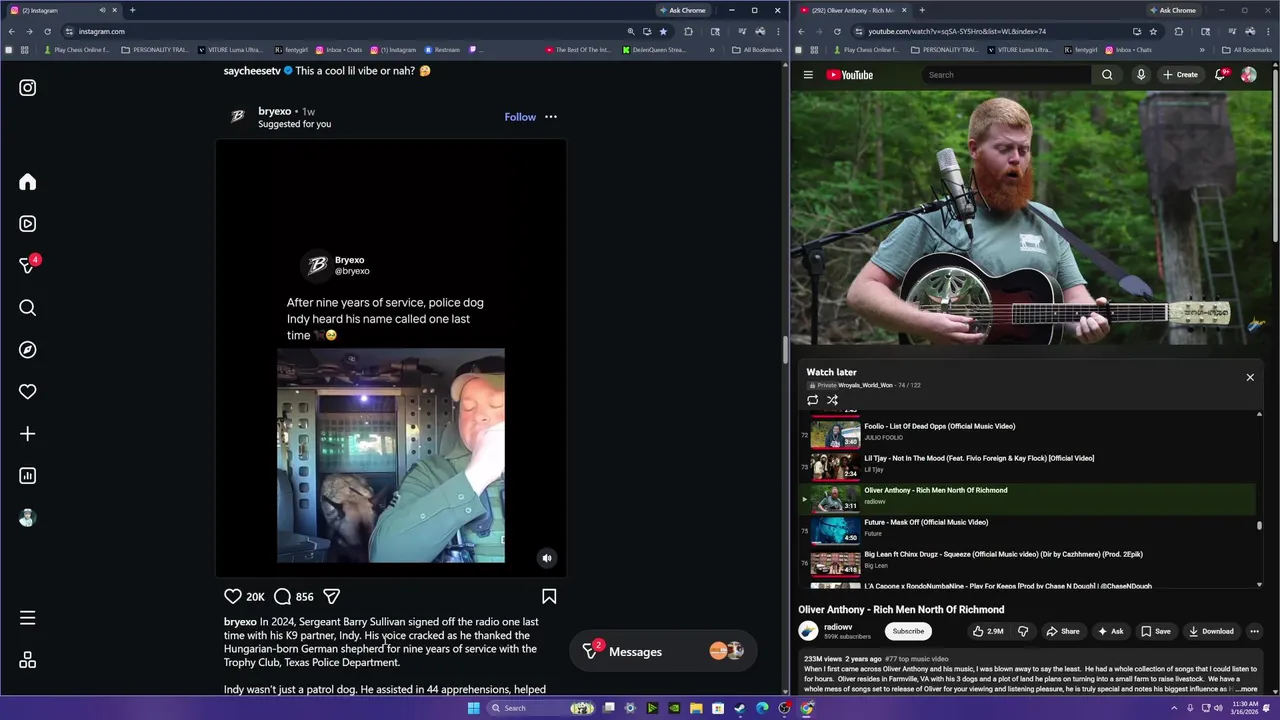Image resolution: width=1280 pixels, height=720 pixels.
Task: Play Future - Mask Off from playlist
Action: click(x=1029, y=529)
